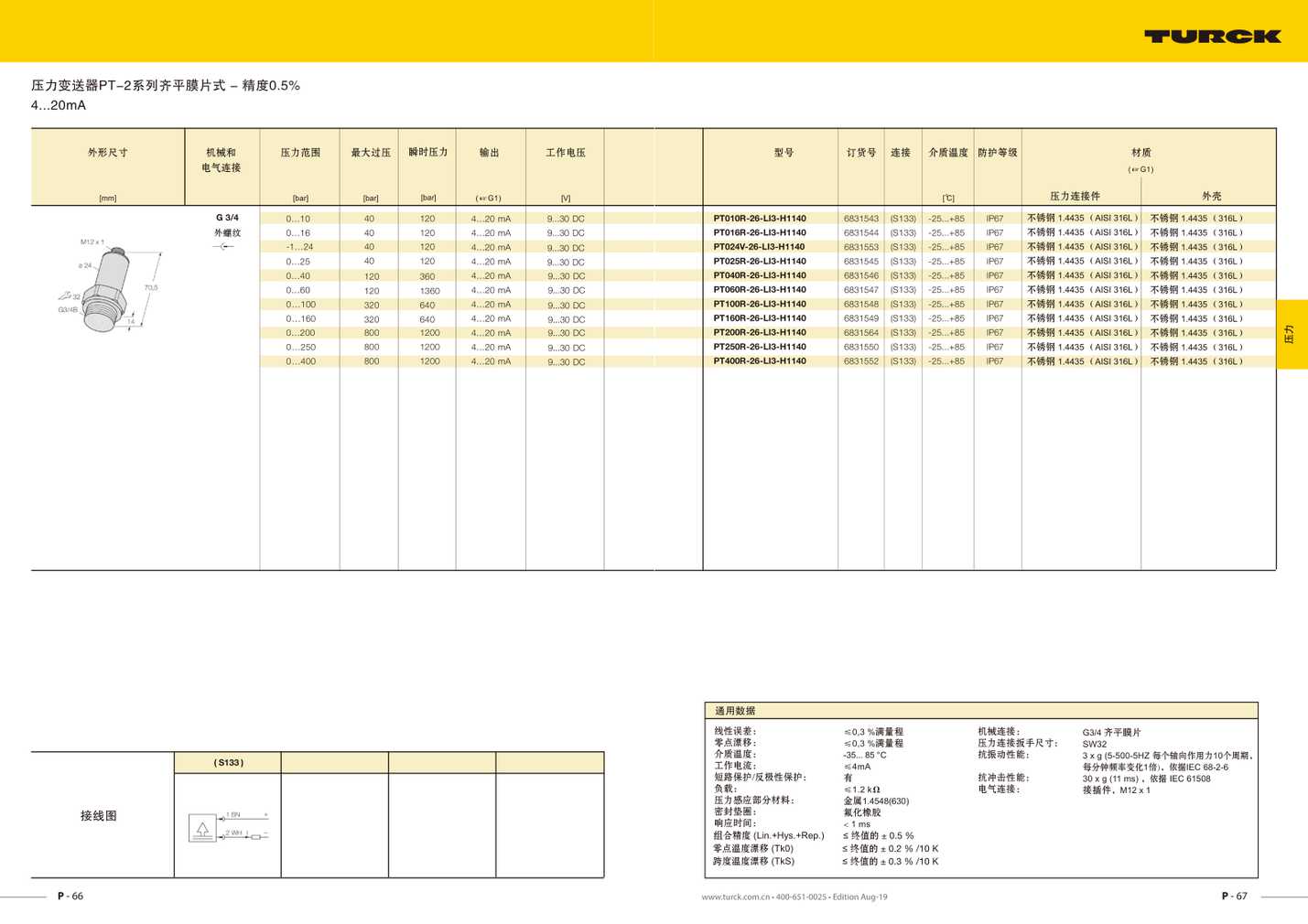Screen dimensions: 1308x924
Task: Click page number P - 66
Action: click(x=70, y=897)
